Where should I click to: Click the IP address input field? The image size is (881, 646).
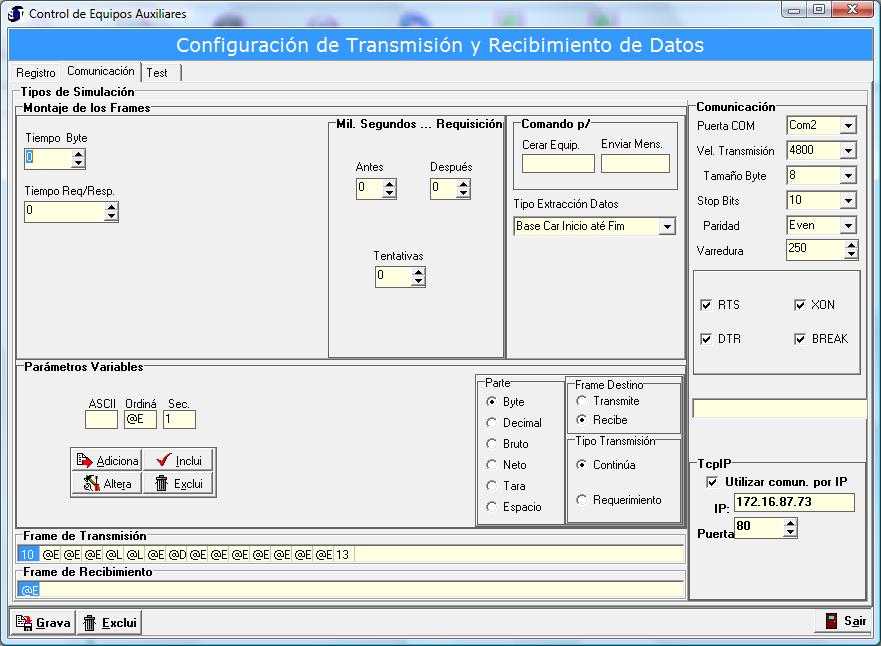pyautogui.click(x=793, y=502)
